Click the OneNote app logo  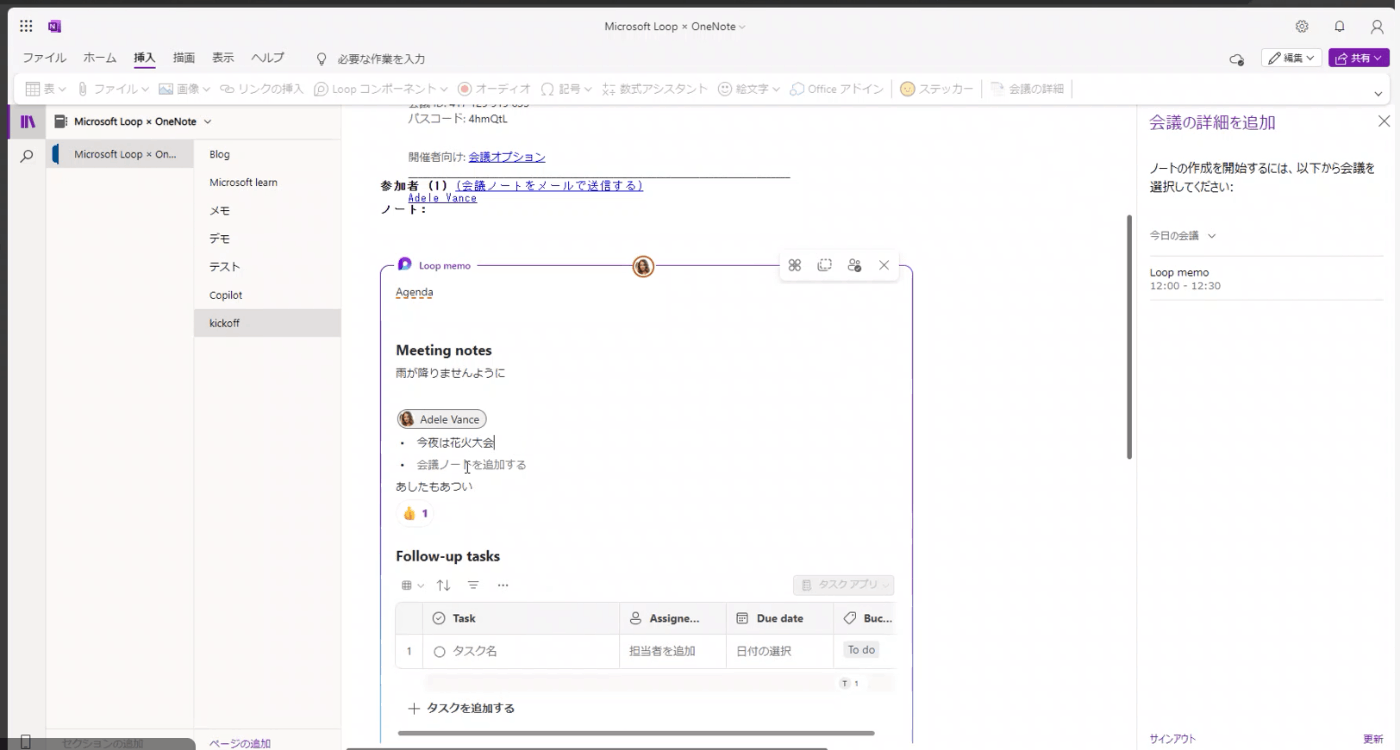(x=55, y=27)
